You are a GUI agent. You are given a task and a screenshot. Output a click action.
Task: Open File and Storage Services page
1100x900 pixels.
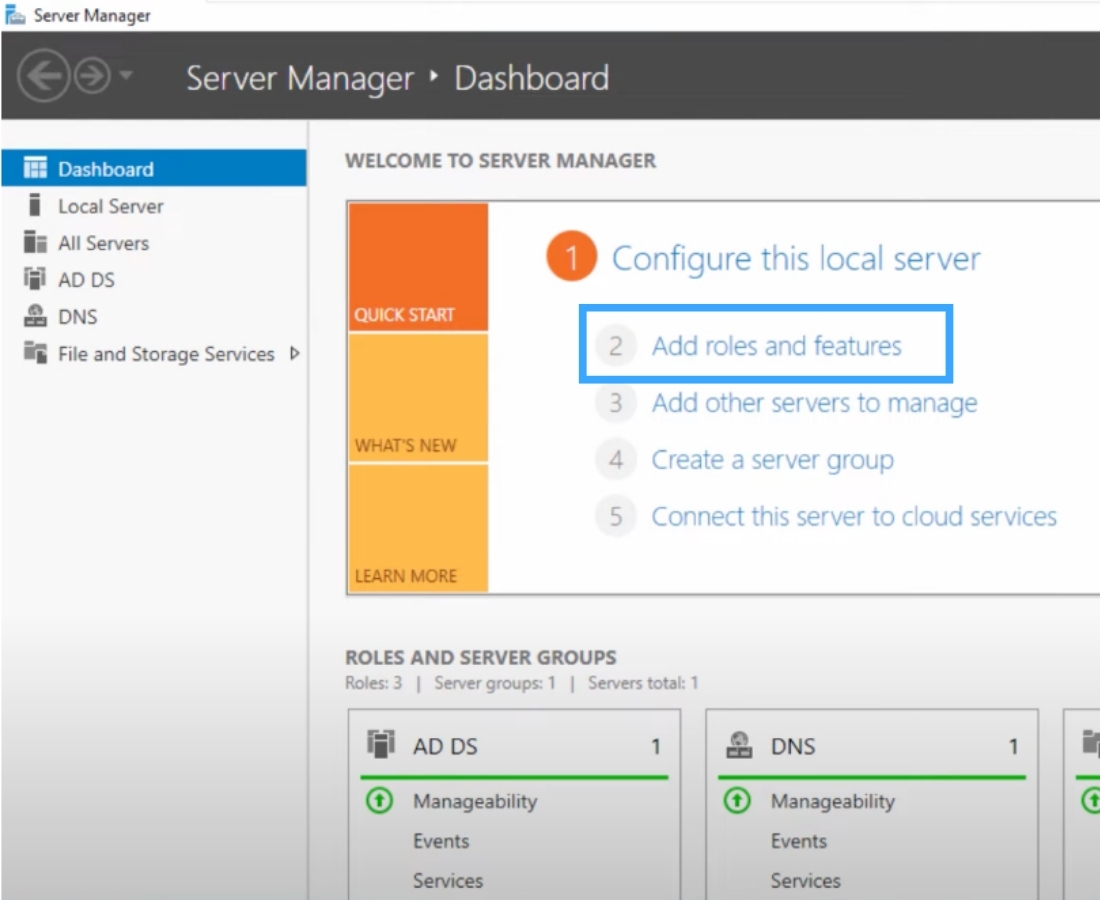pyautogui.click(x=165, y=354)
